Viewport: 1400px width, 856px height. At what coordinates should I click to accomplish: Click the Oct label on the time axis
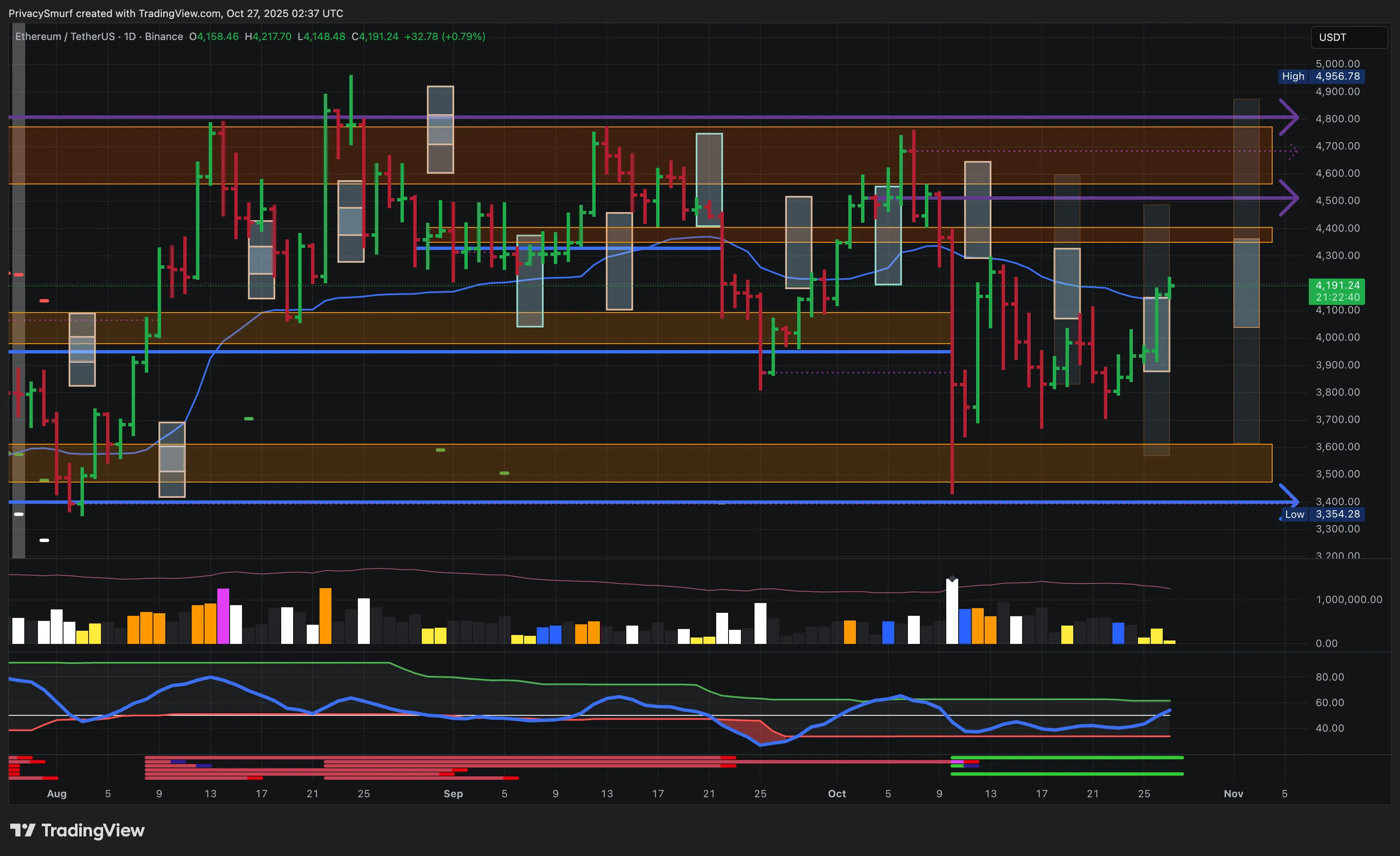(836, 793)
